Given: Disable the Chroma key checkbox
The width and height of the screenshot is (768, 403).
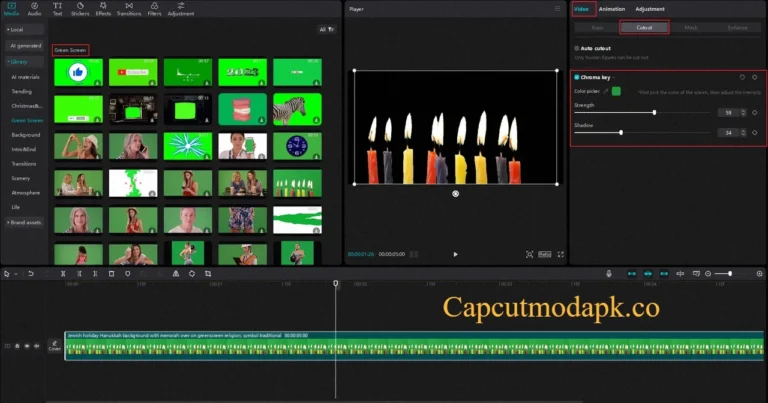Looking at the screenshot, I should (577, 76).
